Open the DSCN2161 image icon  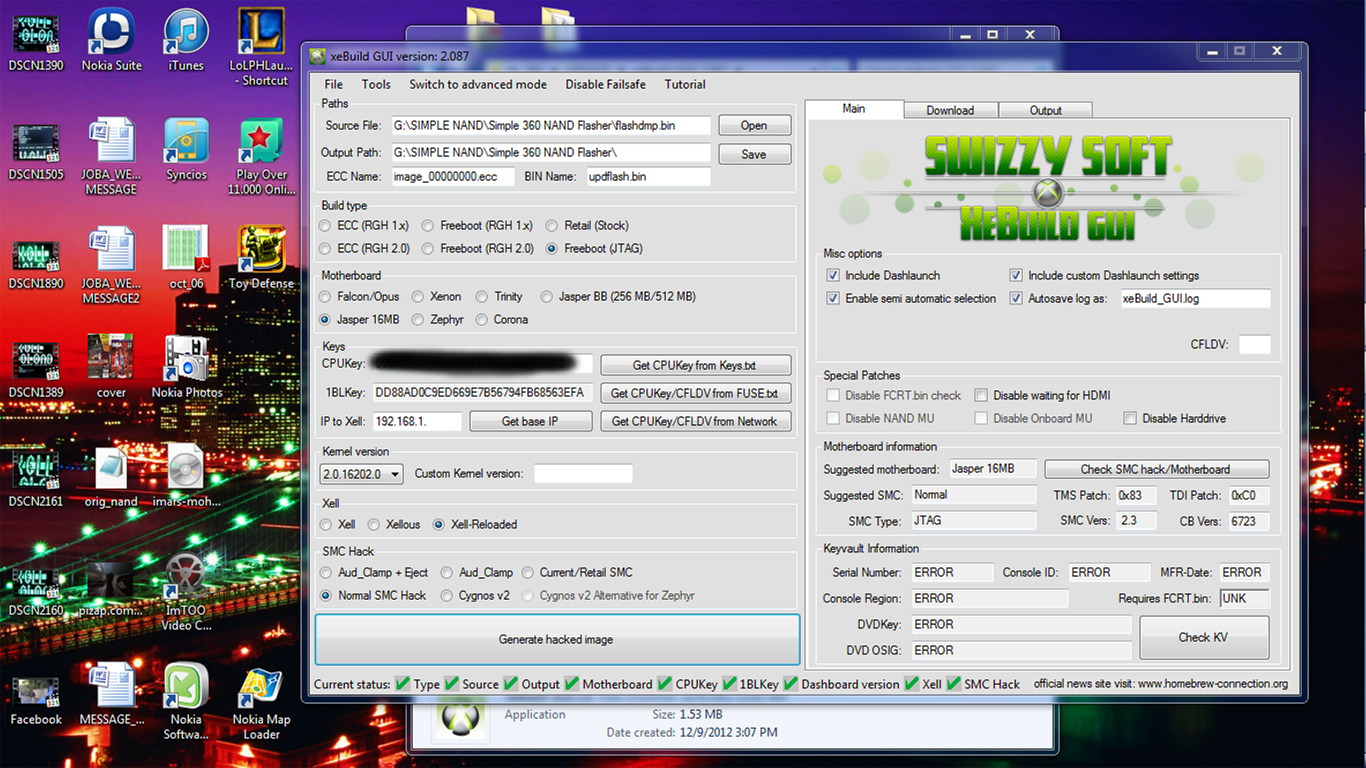click(36, 476)
